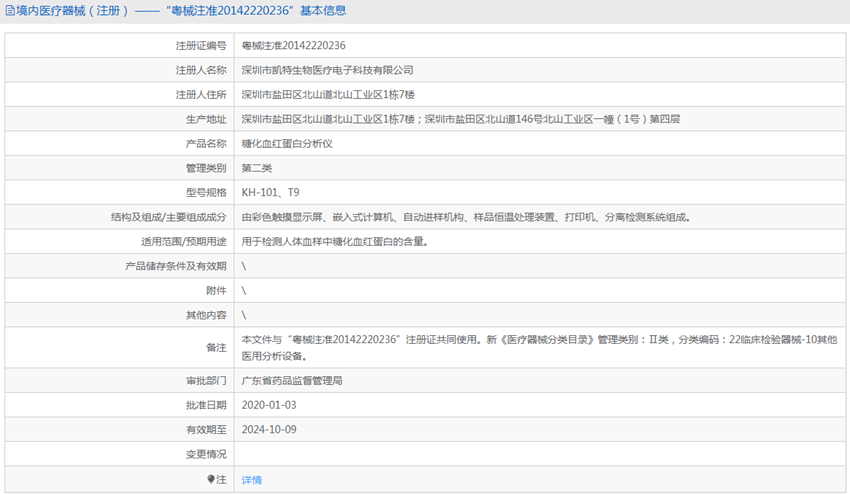Select the value 广东省药品监督管理局

(292, 381)
